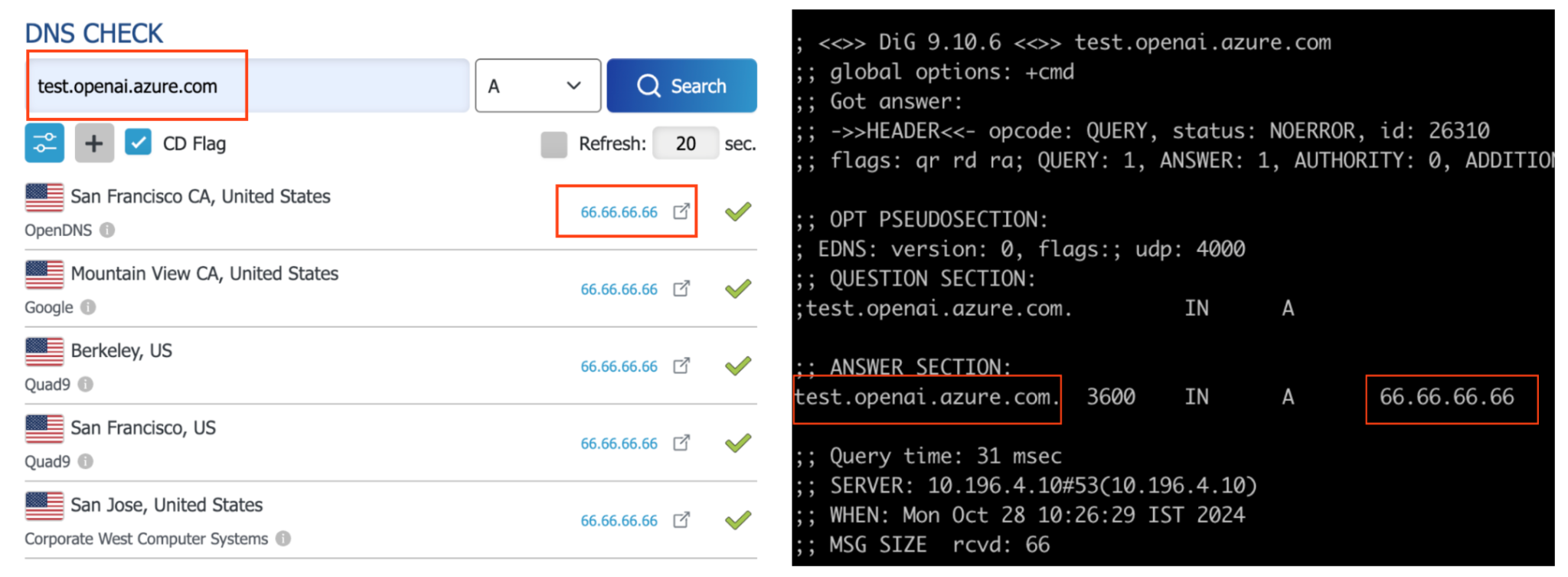
Task: Click info icon next to Berkeley Quad9
Action: (86, 384)
